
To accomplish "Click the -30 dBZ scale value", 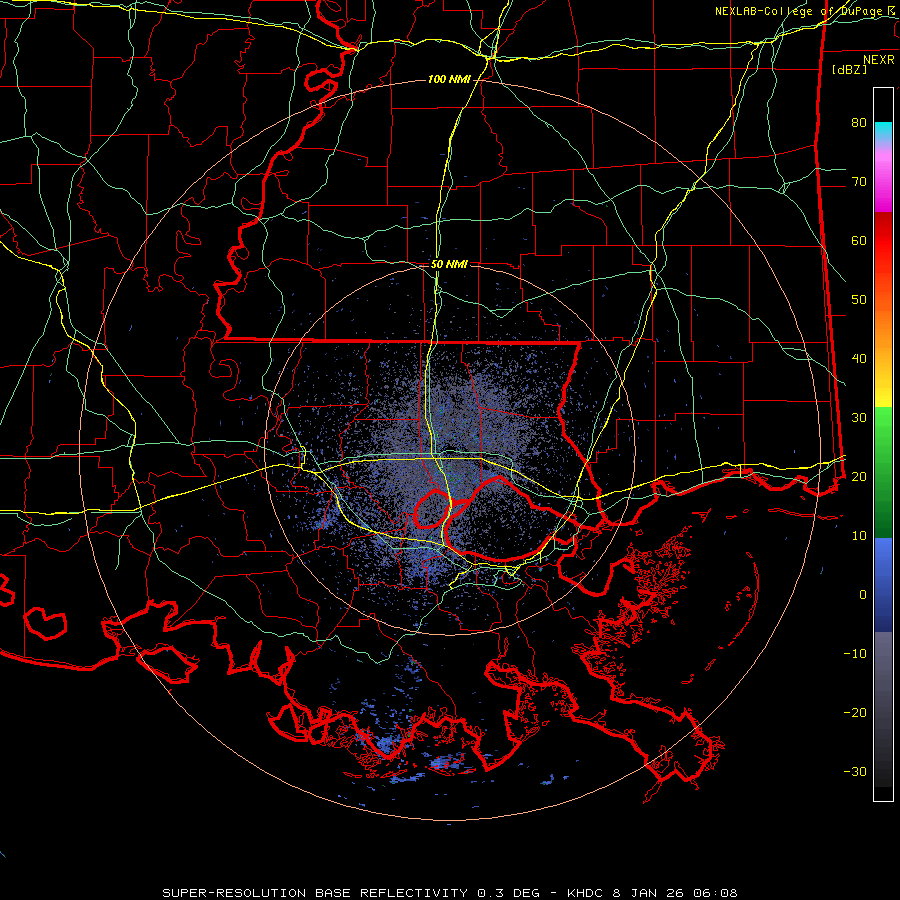I will point(855,772).
